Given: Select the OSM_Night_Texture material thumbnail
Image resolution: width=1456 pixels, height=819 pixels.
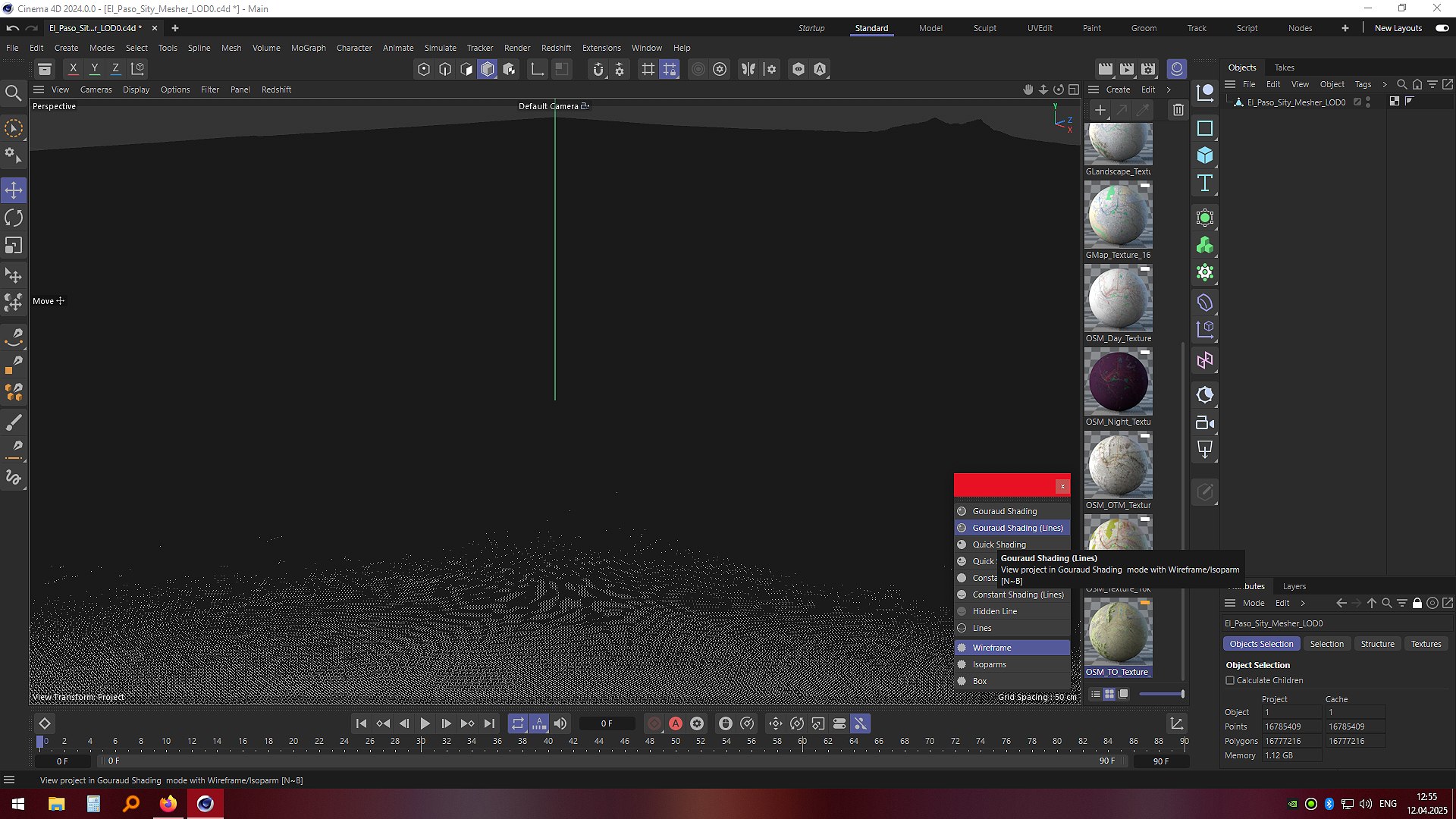Looking at the screenshot, I should (1118, 382).
